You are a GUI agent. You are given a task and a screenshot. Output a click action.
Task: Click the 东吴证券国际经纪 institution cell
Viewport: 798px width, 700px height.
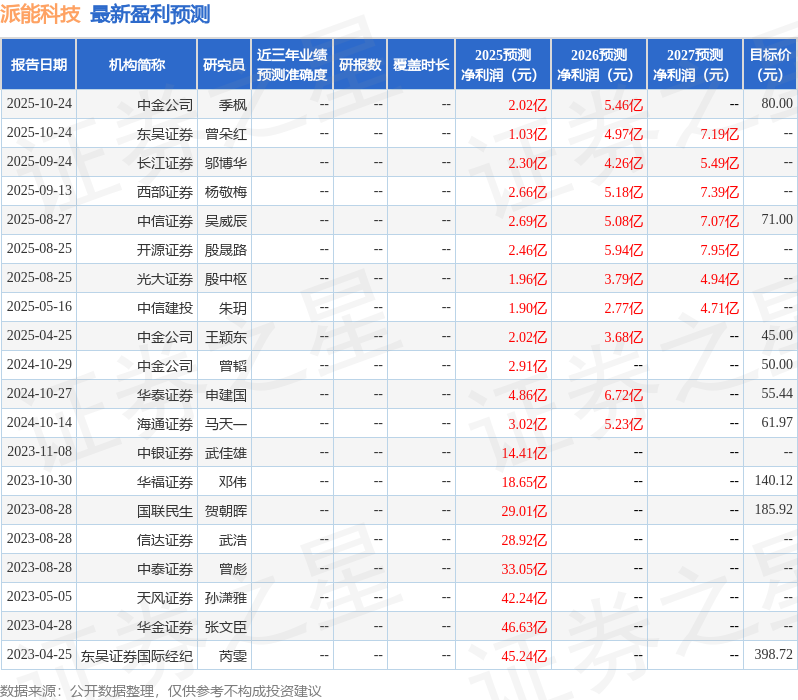pos(137,656)
